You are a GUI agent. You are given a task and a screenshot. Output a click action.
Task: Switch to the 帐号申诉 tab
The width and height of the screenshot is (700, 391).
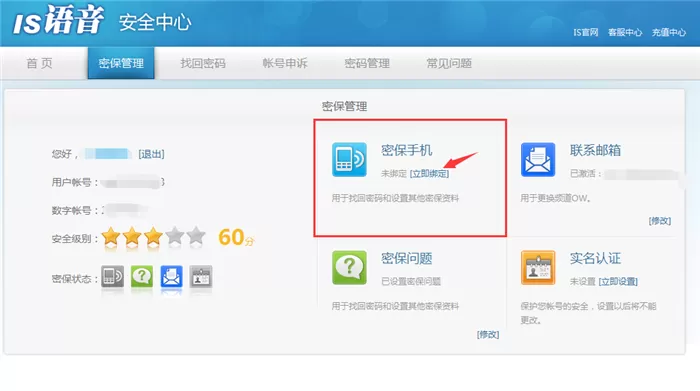click(x=285, y=63)
